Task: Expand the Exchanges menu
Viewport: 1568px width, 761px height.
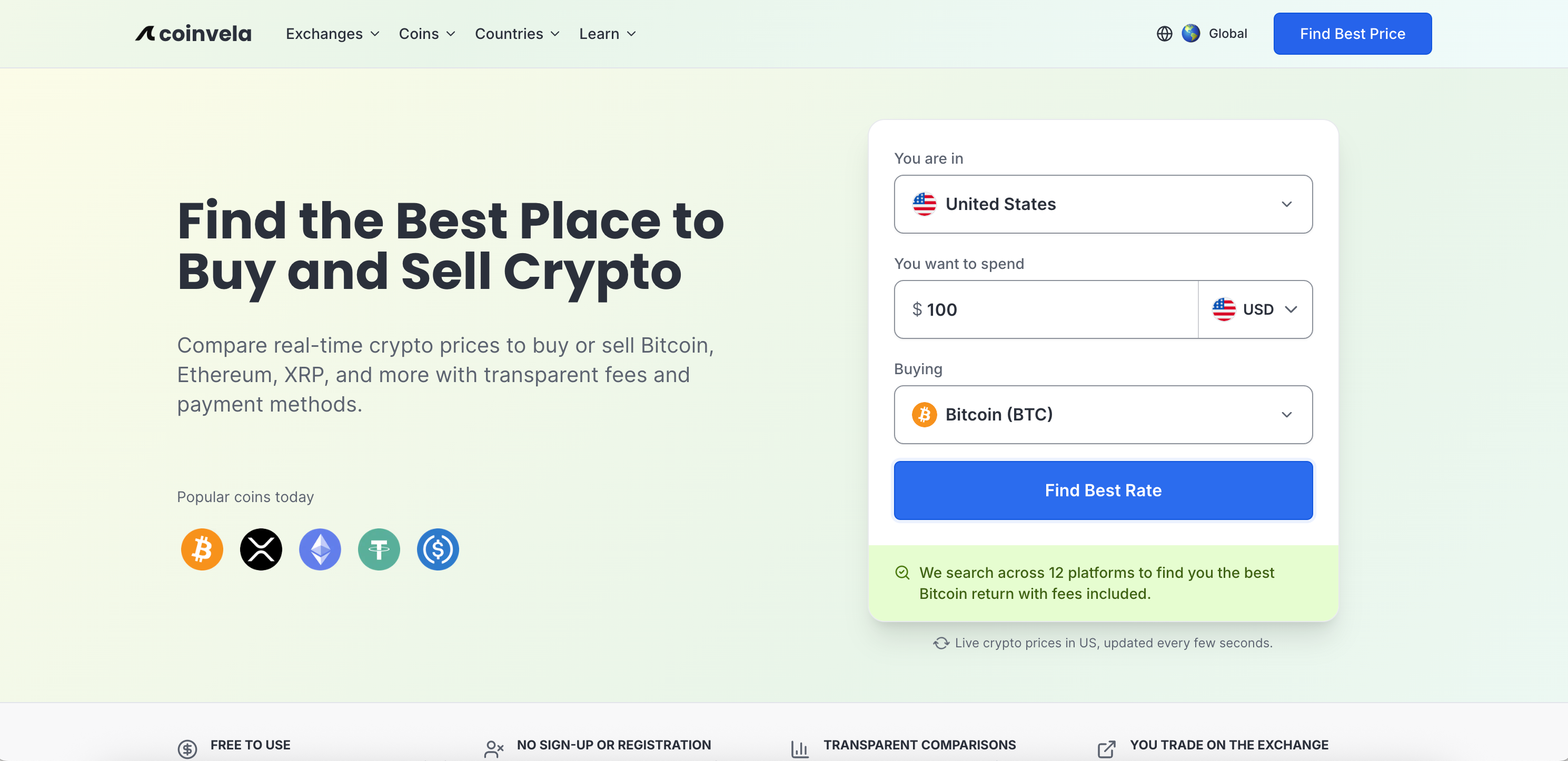Action: click(x=332, y=34)
